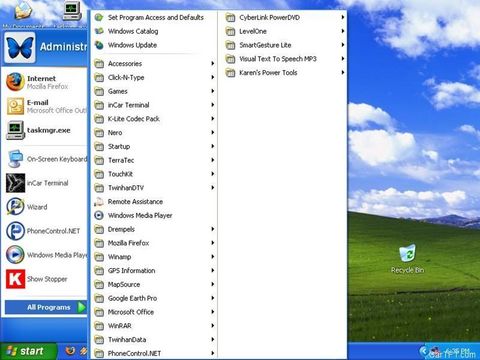Screen dimensions: 480x360
Task: Click the green start button
Action: click(x=28, y=351)
